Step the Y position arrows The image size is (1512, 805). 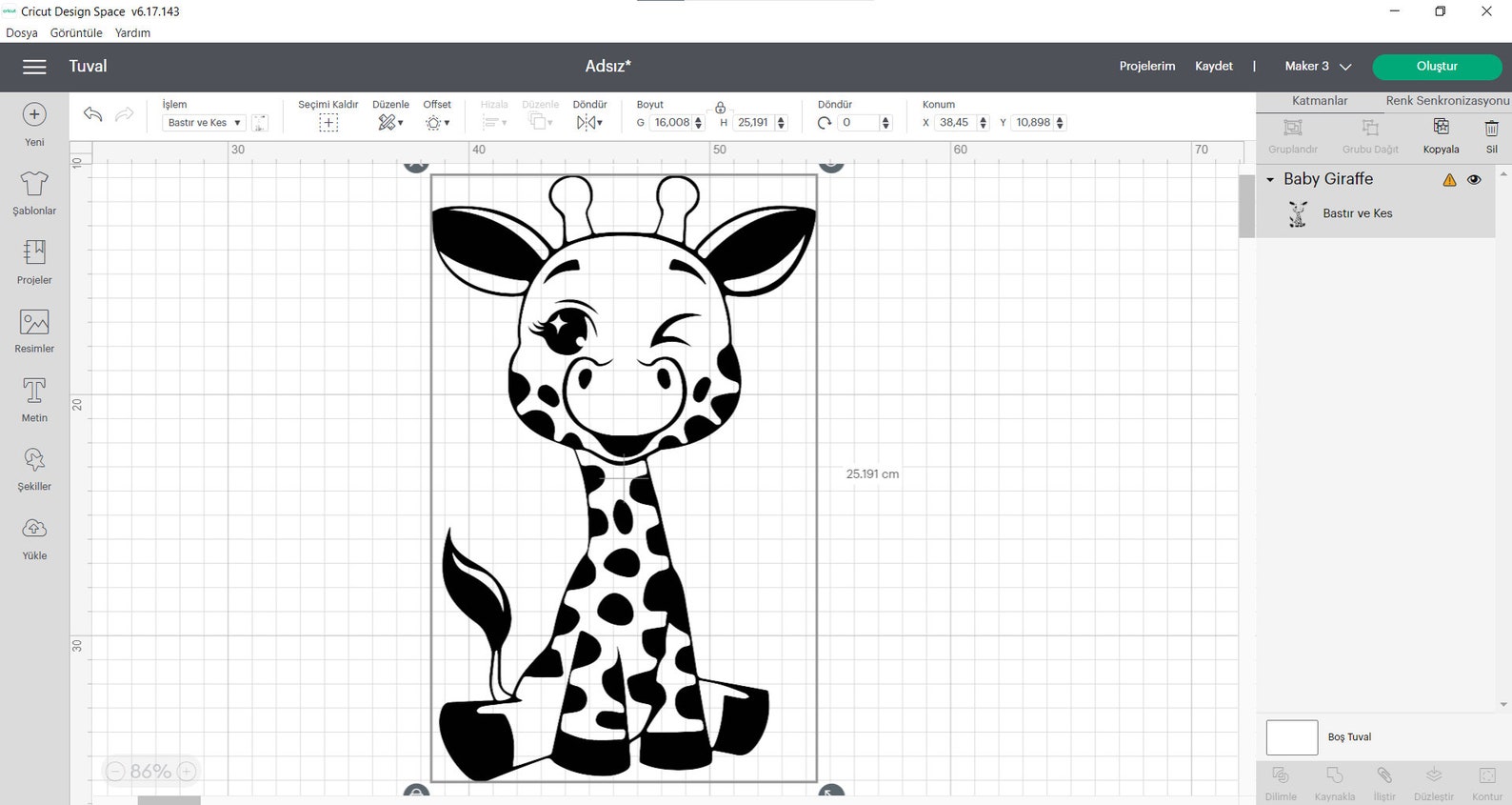1061,123
